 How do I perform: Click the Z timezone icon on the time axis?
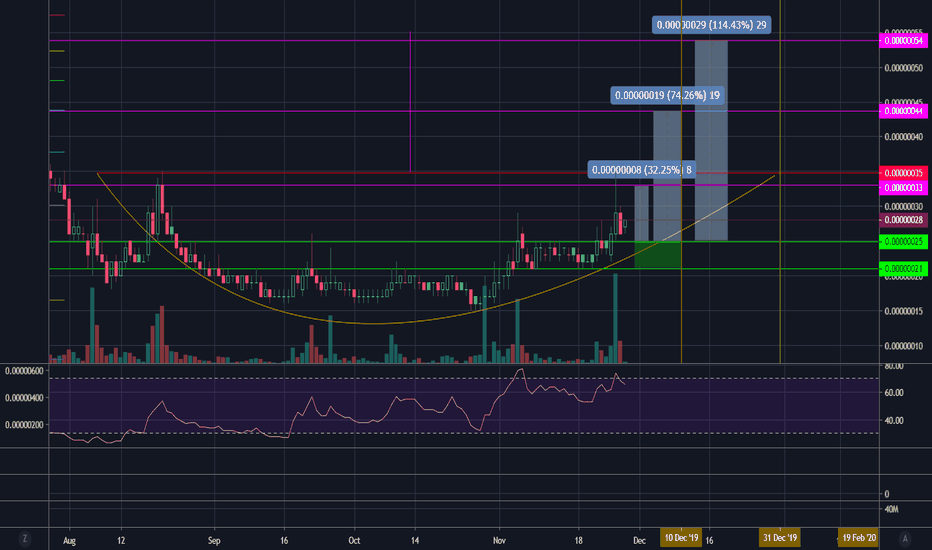(x=24, y=539)
